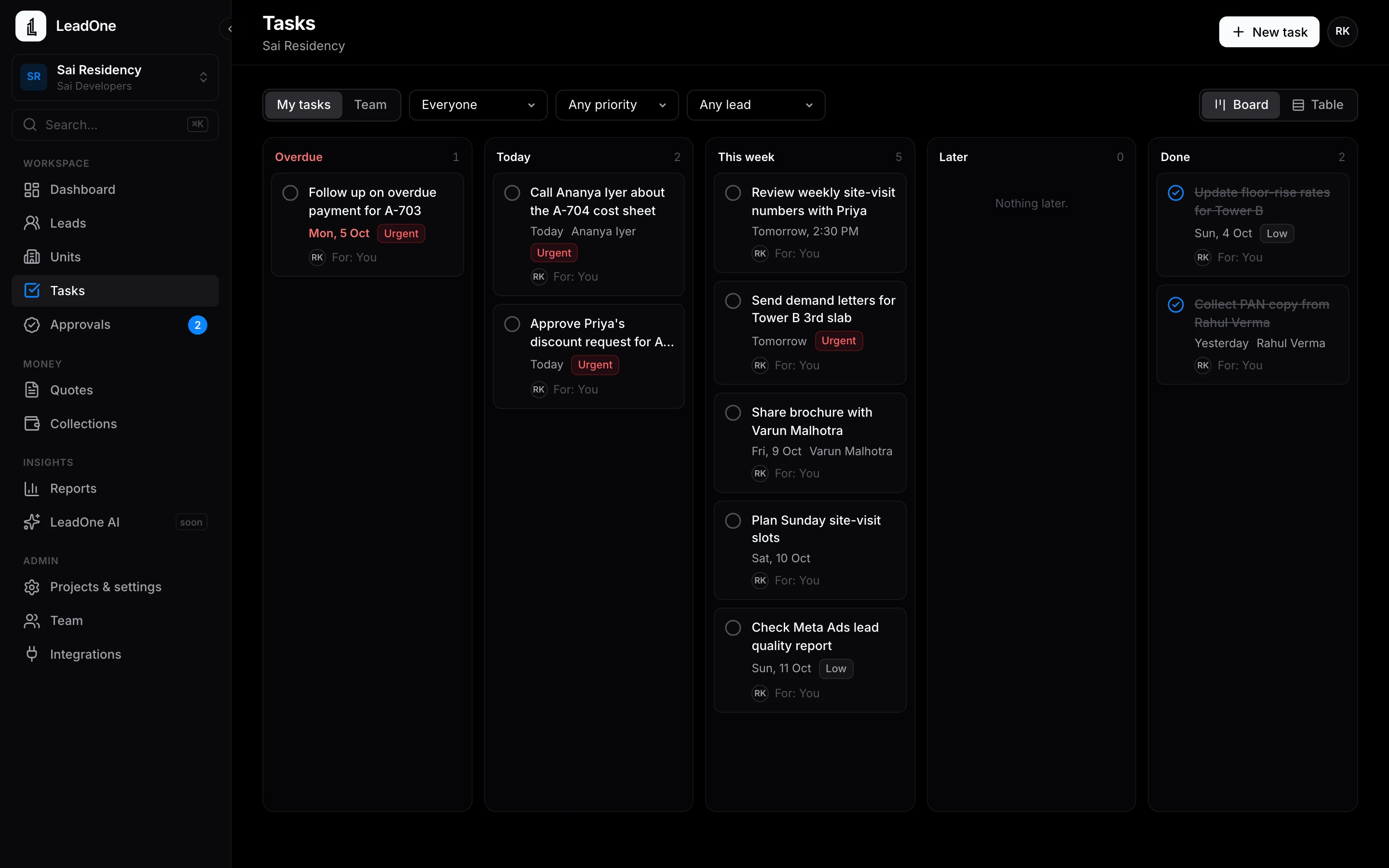1389x868 pixels.
Task: Open the Dashboard grid icon
Action: click(x=31, y=190)
